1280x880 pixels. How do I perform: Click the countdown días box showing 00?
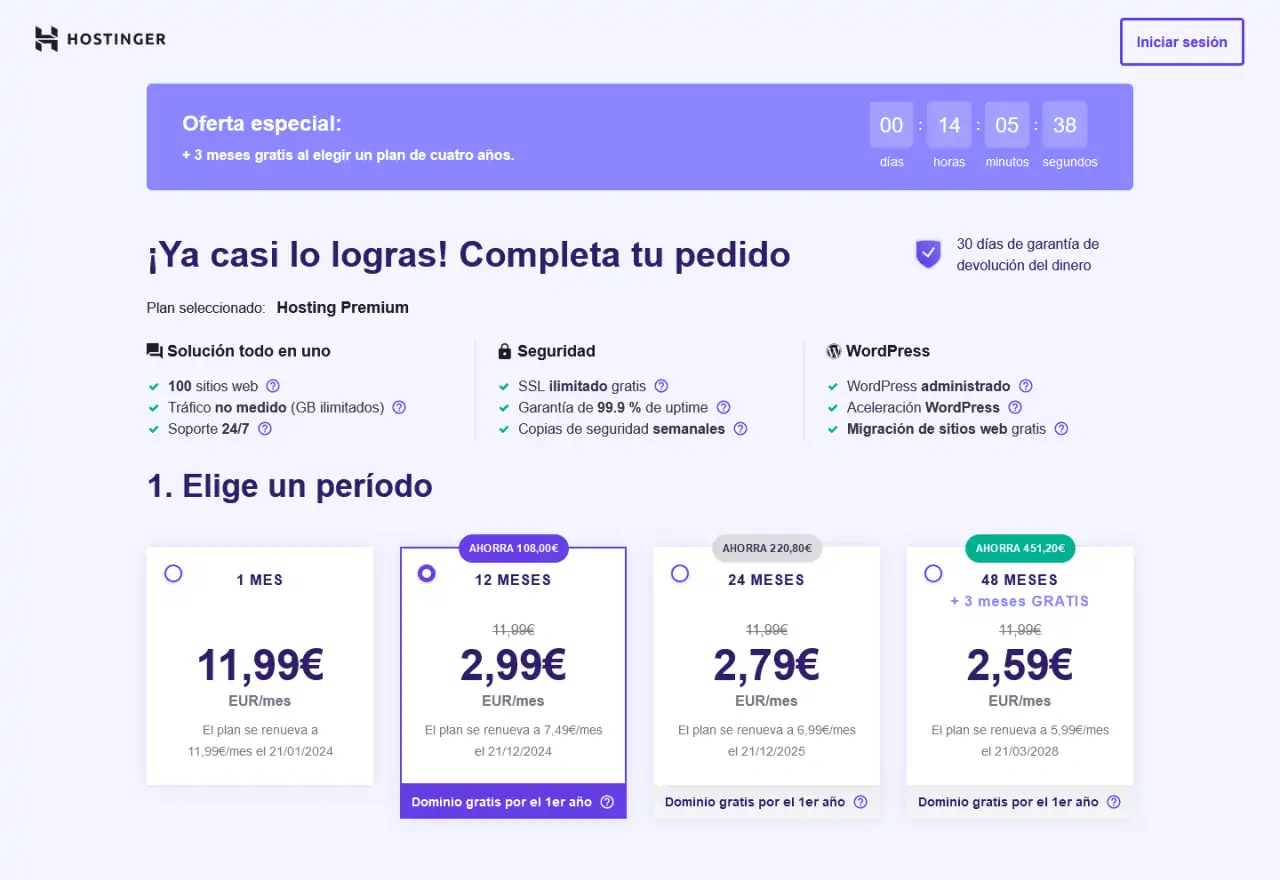tap(891, 125)
